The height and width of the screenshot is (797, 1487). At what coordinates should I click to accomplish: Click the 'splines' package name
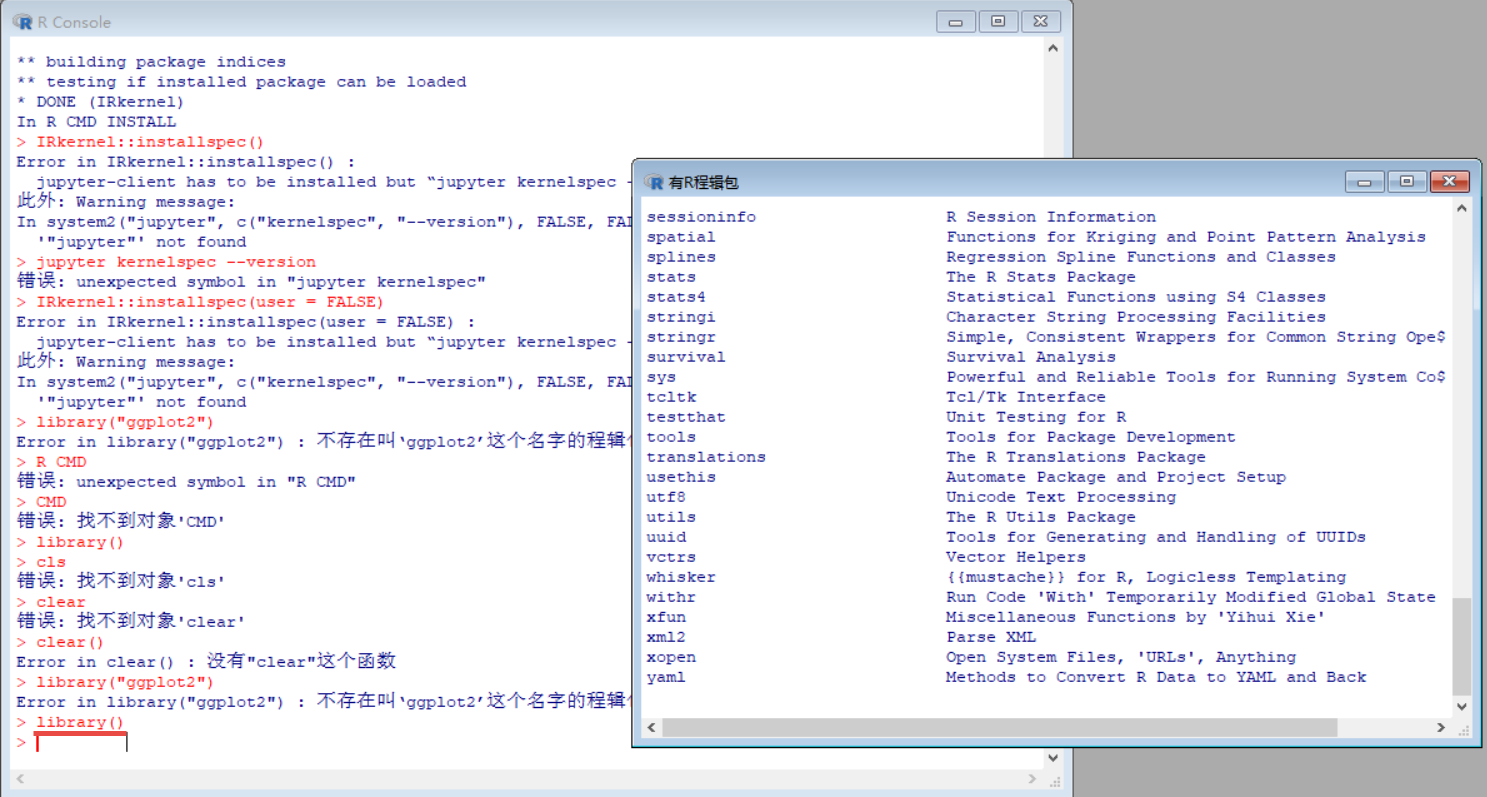[x=681, y=257]
